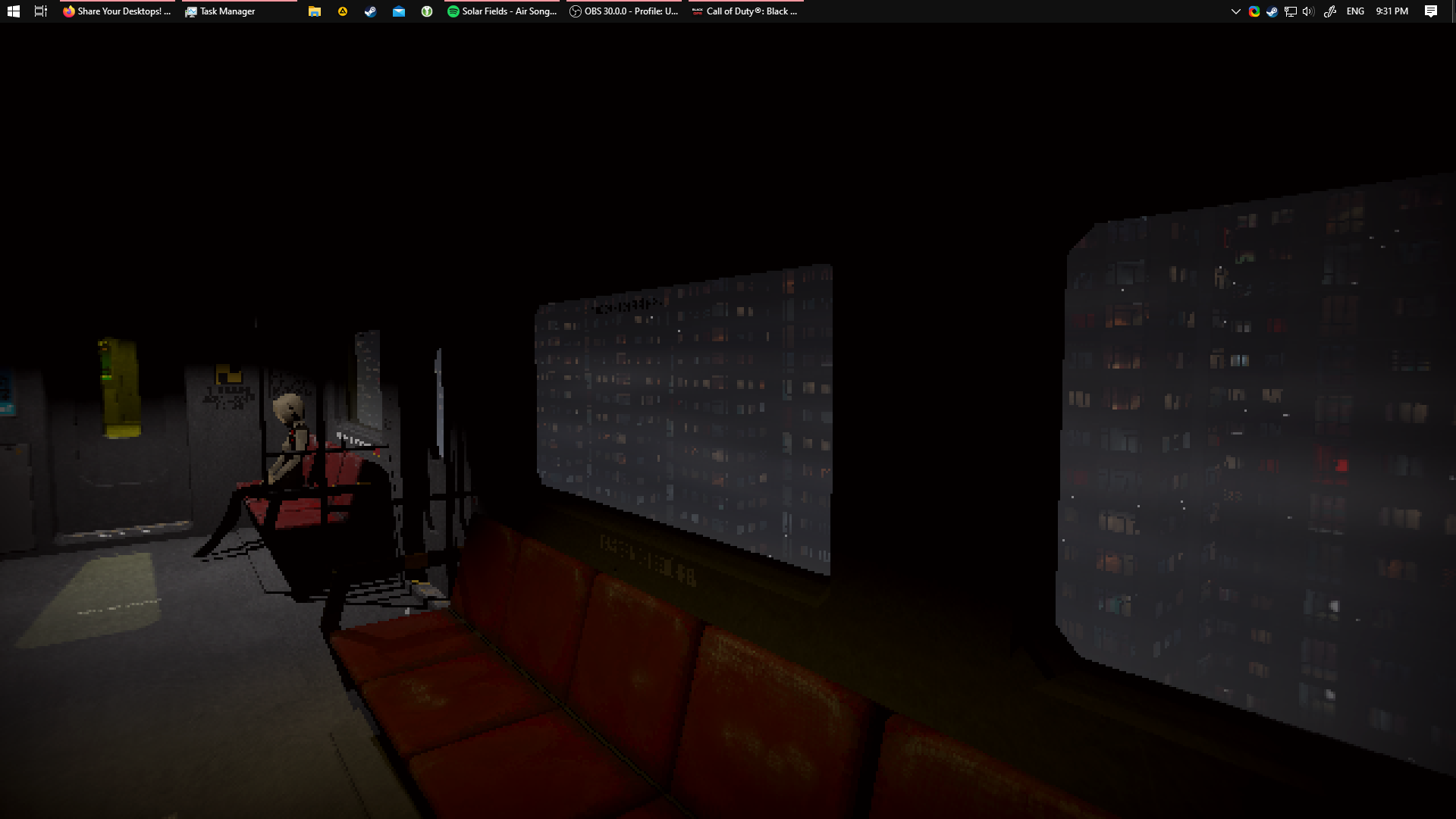The image size is (1456, 819).
Task: Click the green round pinned taskbar icon
Action: tap(427, 11)
